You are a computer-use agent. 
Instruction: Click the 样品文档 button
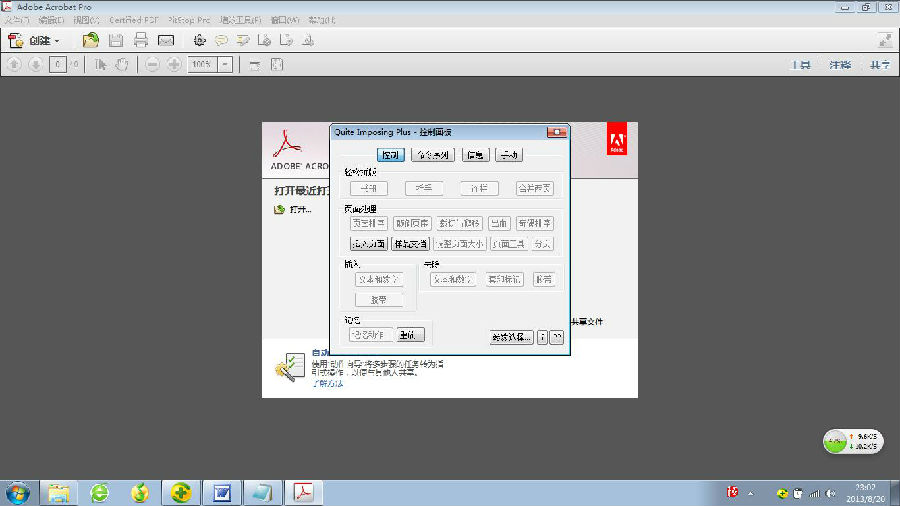[x=410, y=244]
